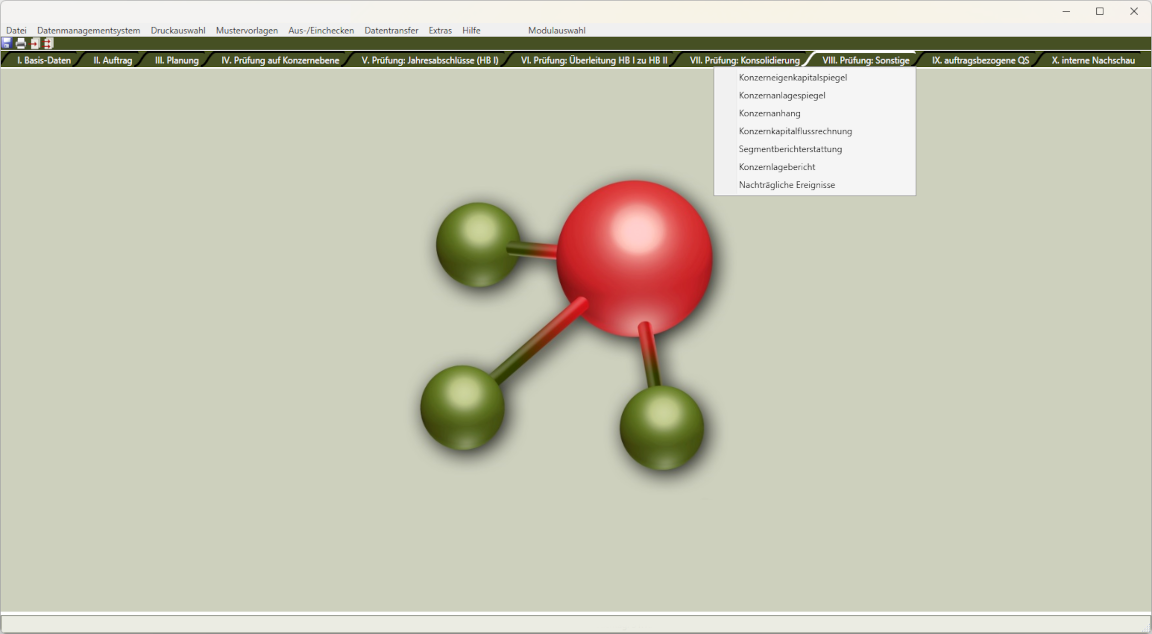This screenshot has width=1152, height=634.
Task: Expand the X. interne Nachschau tab
Action: pyautogui.click(x=1092, y=60)
